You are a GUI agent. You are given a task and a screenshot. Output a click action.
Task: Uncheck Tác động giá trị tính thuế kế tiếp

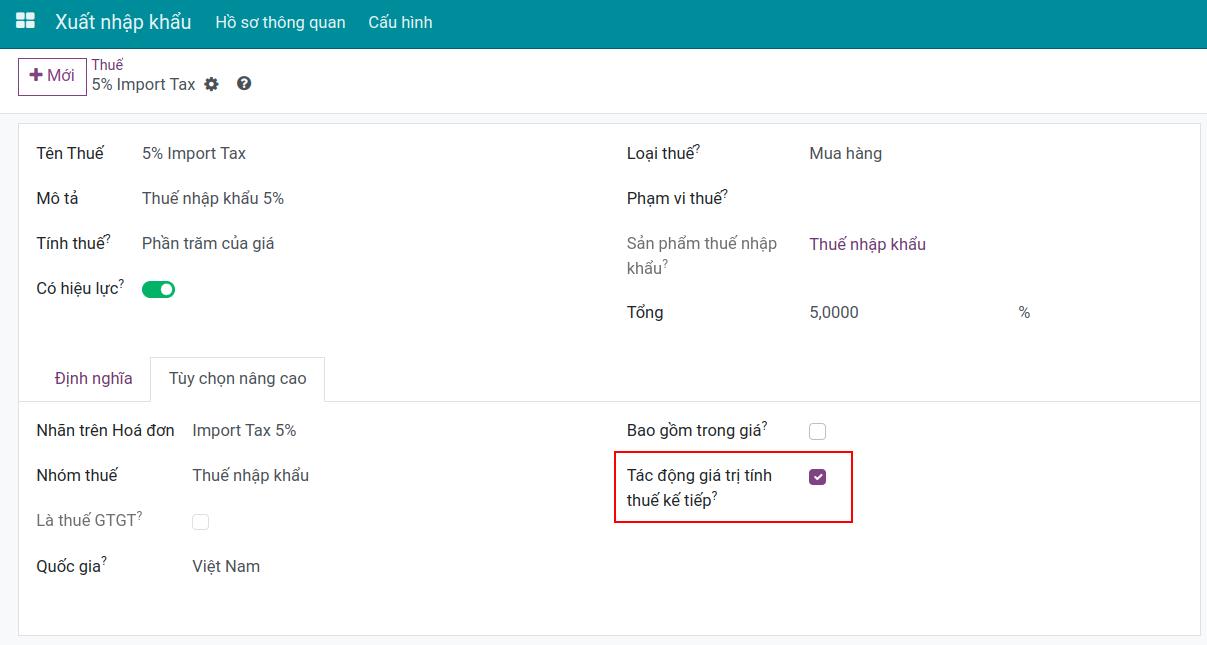click(x=817, y=477)
